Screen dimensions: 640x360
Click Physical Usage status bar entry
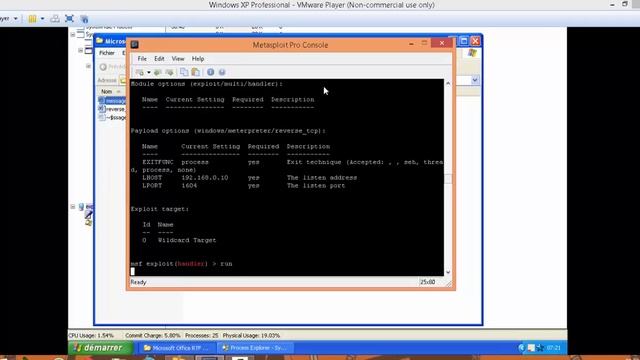coord(251,336)
